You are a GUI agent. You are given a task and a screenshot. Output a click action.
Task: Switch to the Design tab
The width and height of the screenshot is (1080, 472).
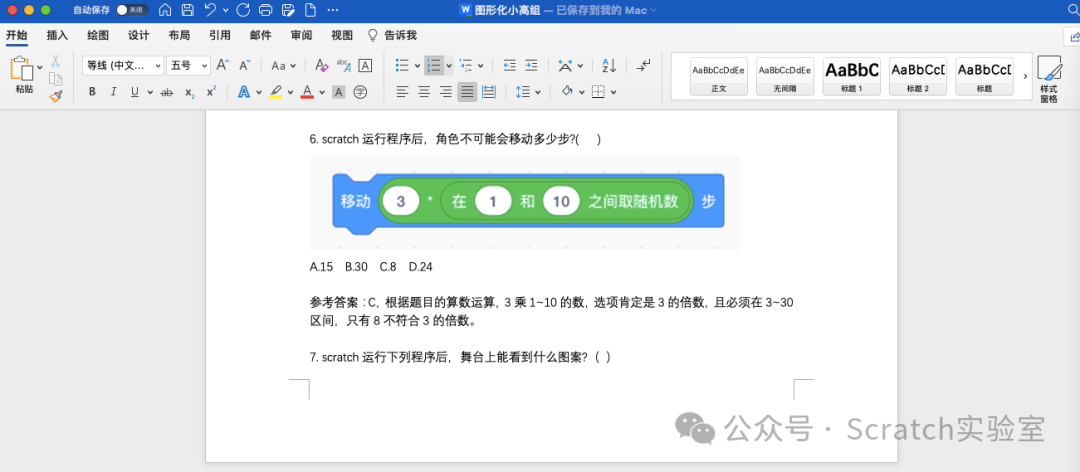[138, 36]
